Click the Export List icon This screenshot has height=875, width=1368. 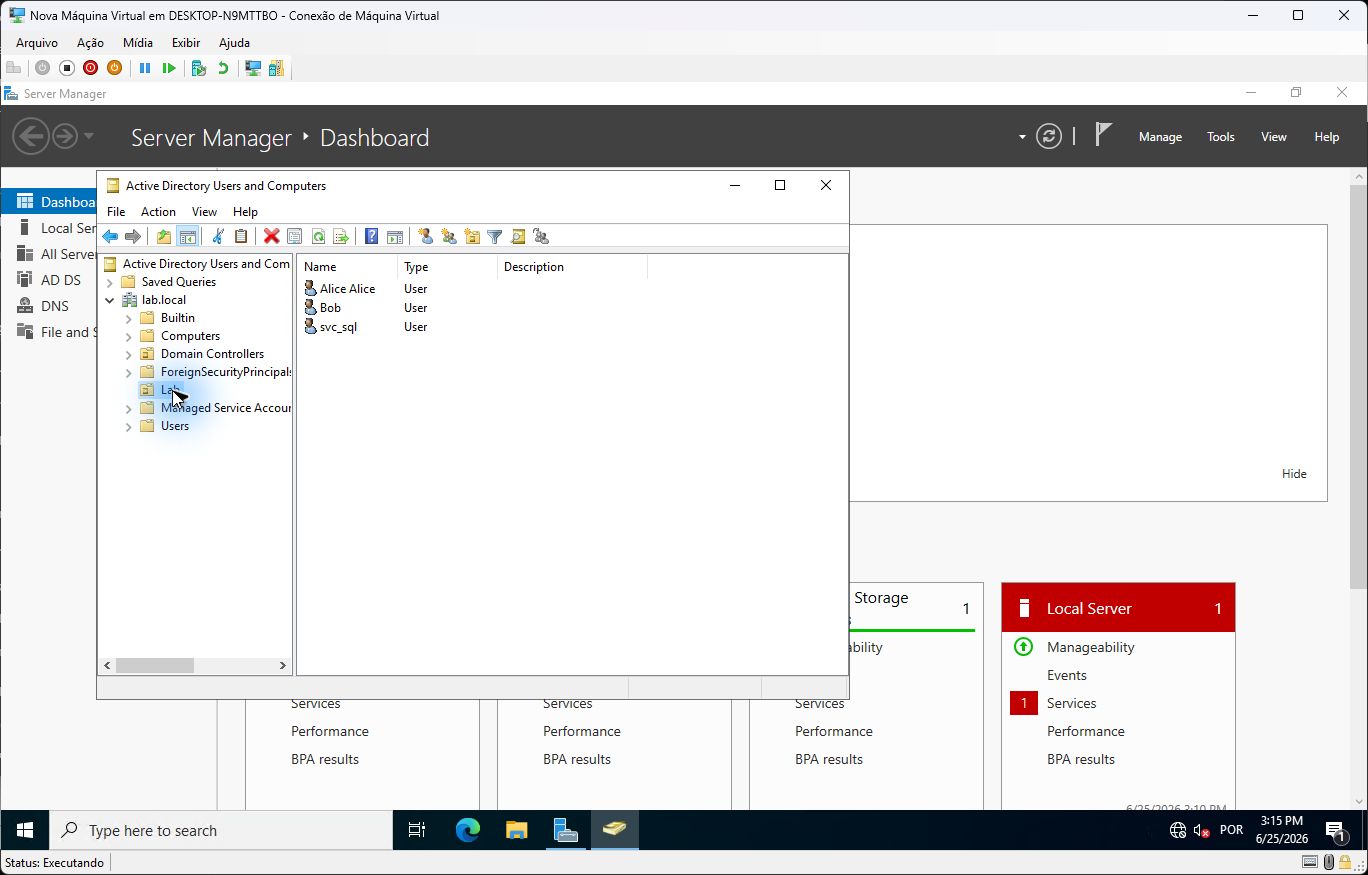[x=341, y=237]
